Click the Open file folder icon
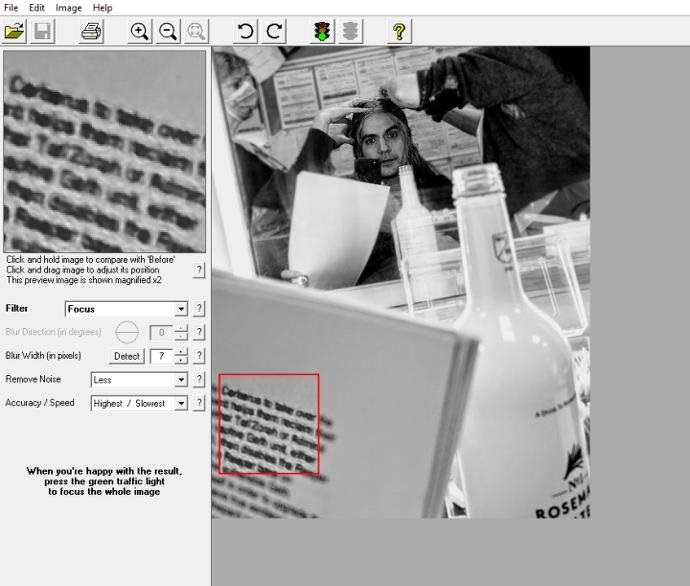Image resolution: width=690 pixels, height=586 pixels. click(x=15, y=31)
